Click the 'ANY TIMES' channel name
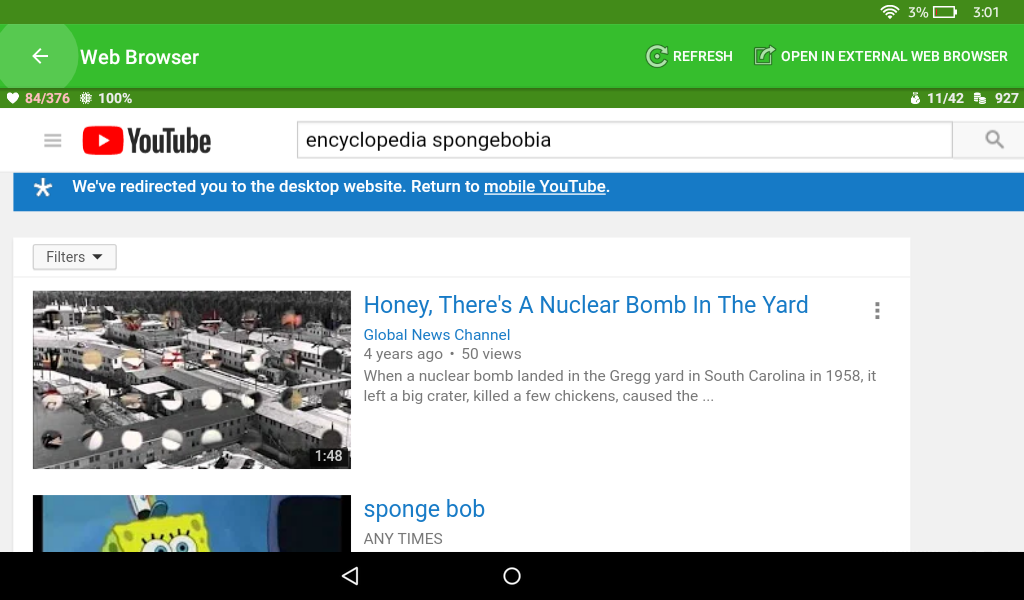The width and height of the screenshot is (1024, 600). [403, 539]
